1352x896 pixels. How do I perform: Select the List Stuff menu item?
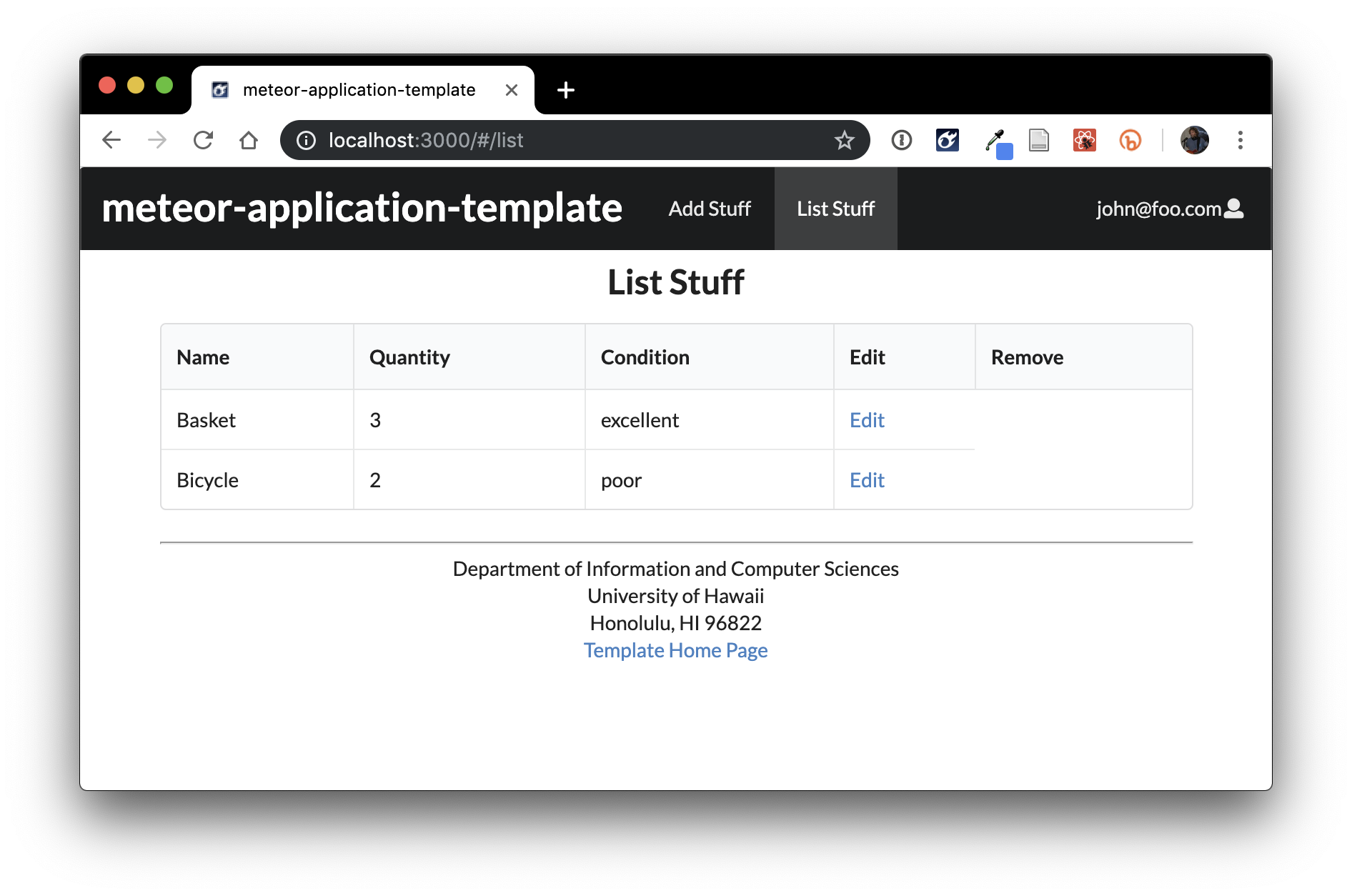[x=835, y=209]
